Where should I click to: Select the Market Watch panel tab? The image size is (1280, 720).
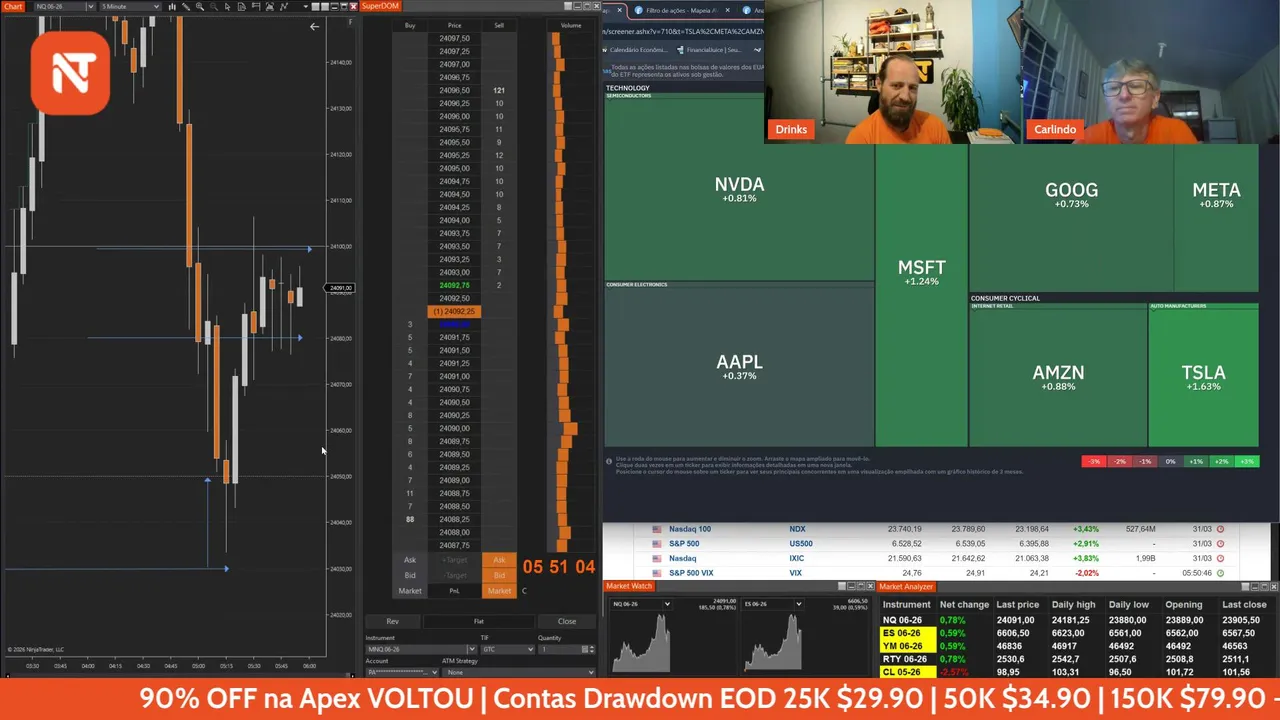[629, 586]
